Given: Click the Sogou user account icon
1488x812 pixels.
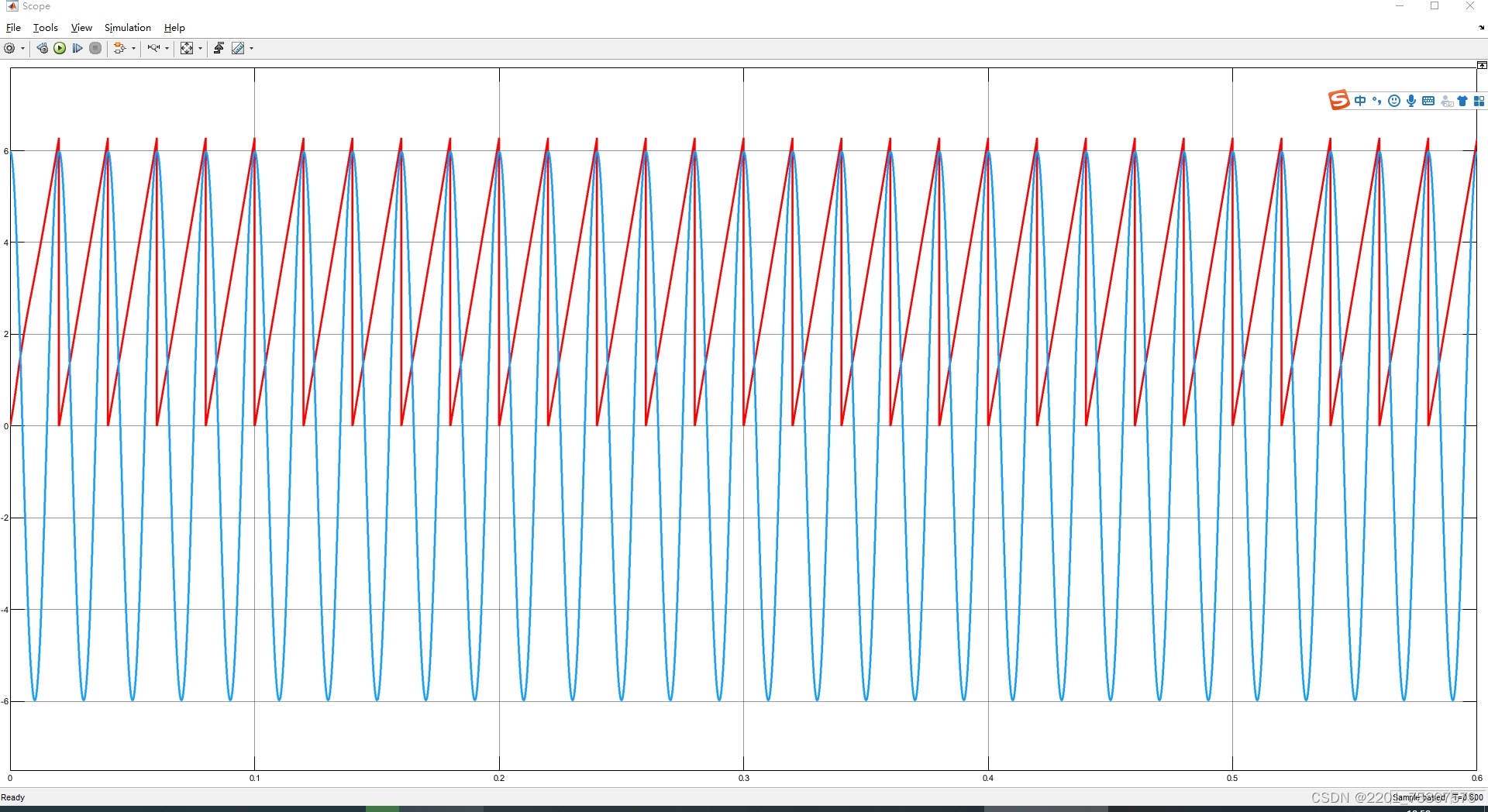Looking at the screenshot, I should (x=1446, y=101).
